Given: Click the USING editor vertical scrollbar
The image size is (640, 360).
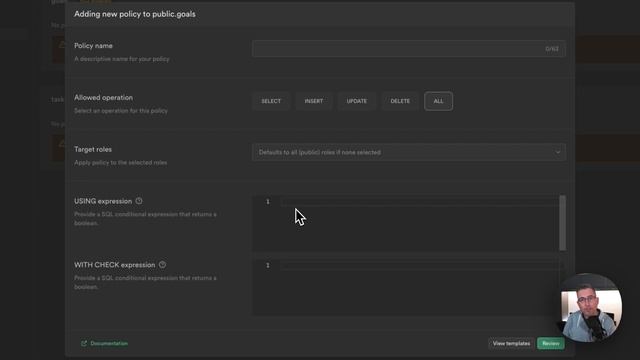Looking at the screenshot, I should click(x=562, y=223).
